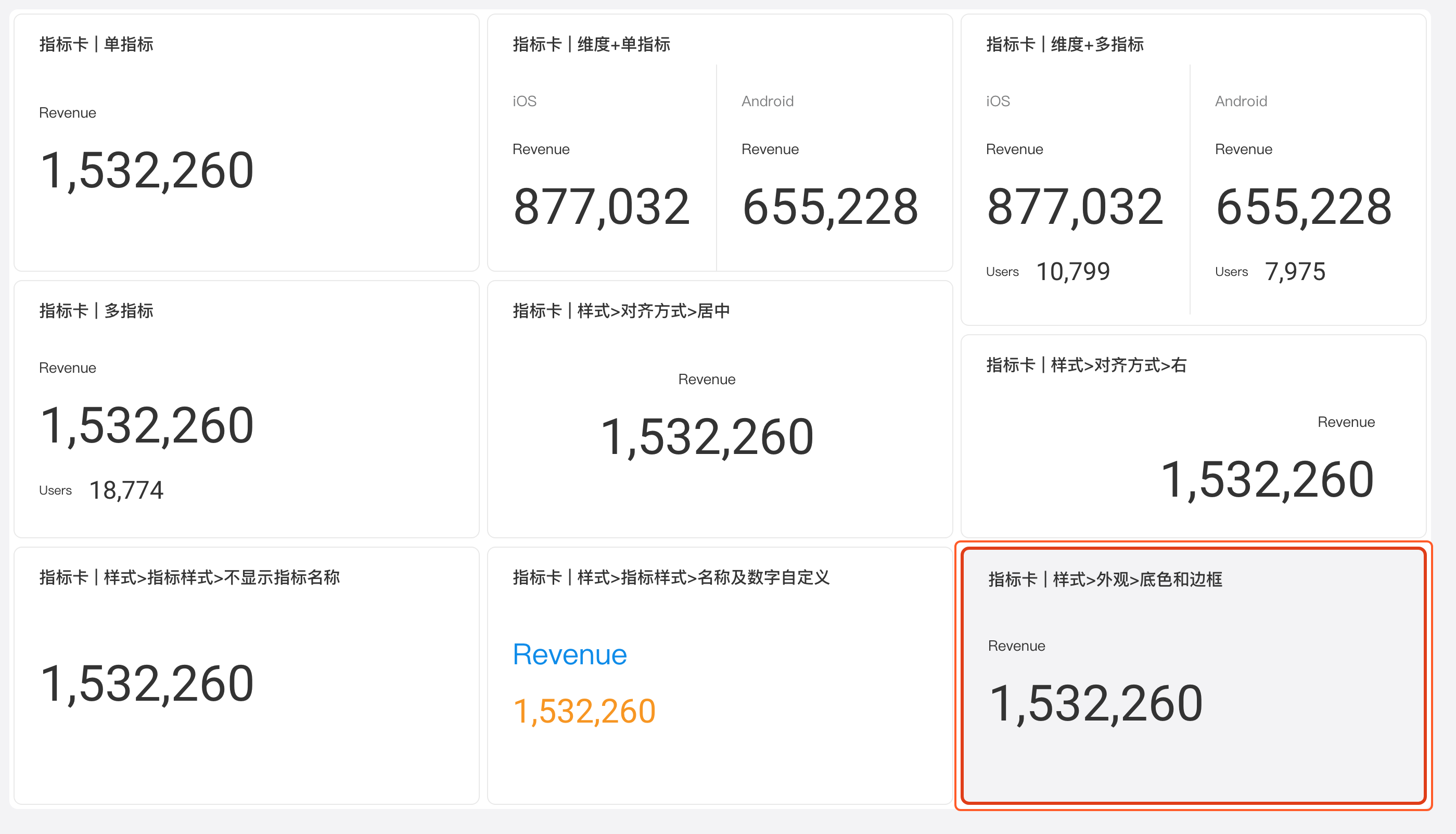Viewport: 1456px width, 834px height.
Task: Click the centered 1,532,260 value
Action: coord(707,437)
